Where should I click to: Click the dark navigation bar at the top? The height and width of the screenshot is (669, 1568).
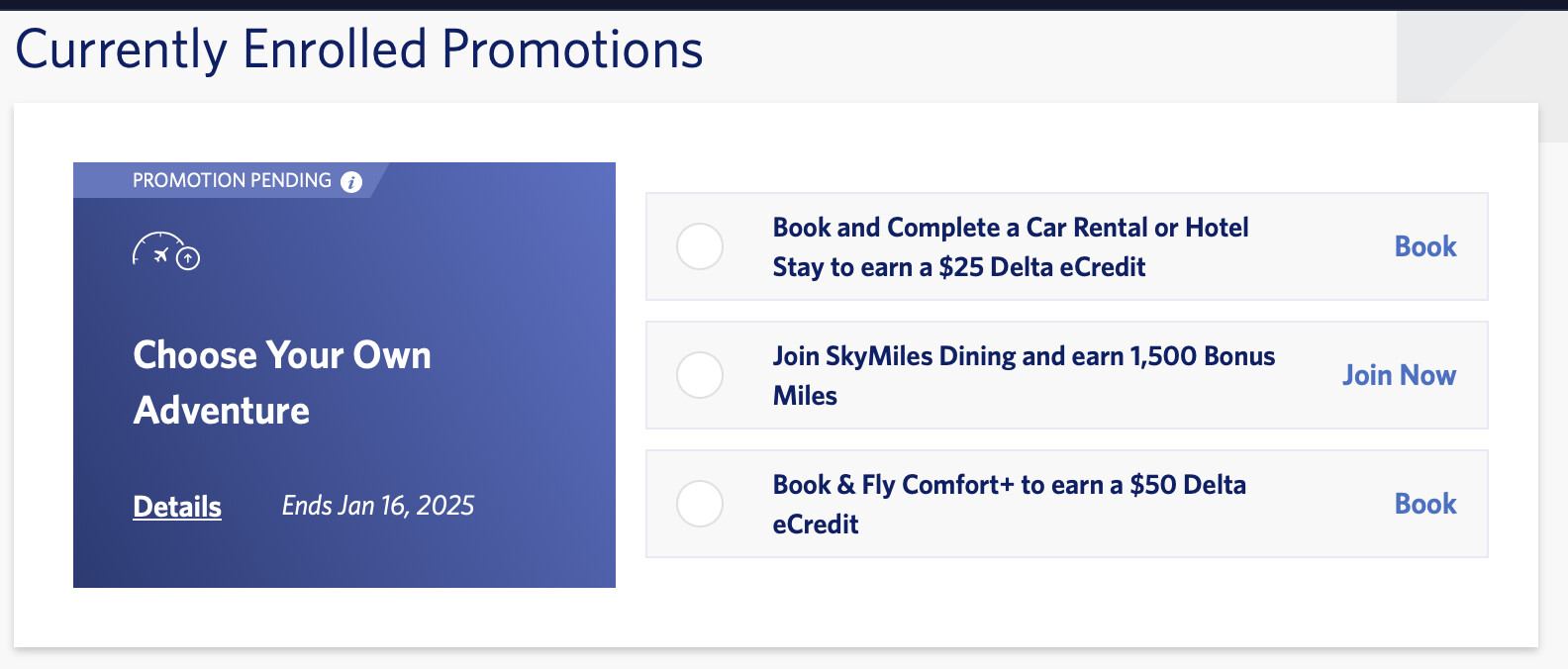point(784,4)
